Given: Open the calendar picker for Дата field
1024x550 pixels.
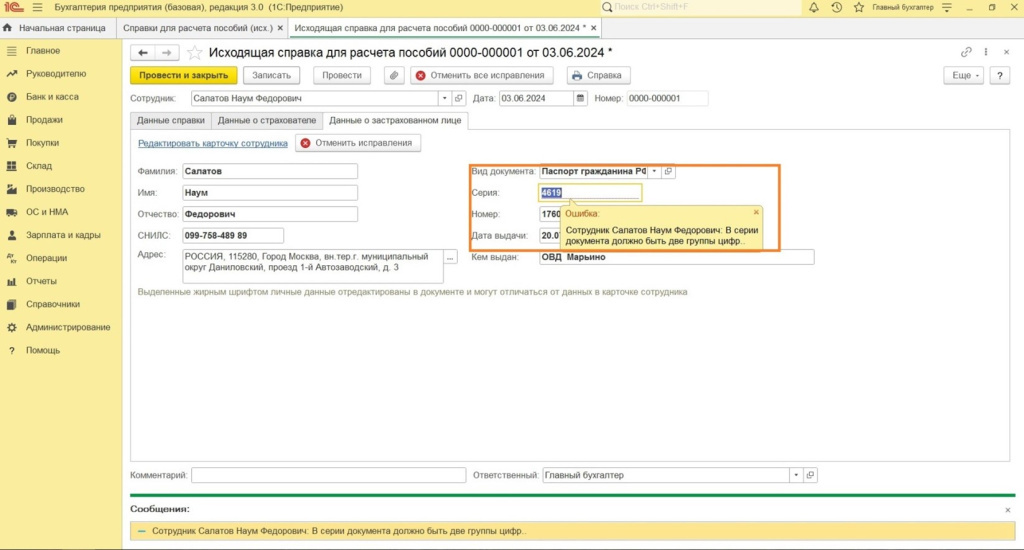Looking at the screenshot, I should [x=580, y=98].
